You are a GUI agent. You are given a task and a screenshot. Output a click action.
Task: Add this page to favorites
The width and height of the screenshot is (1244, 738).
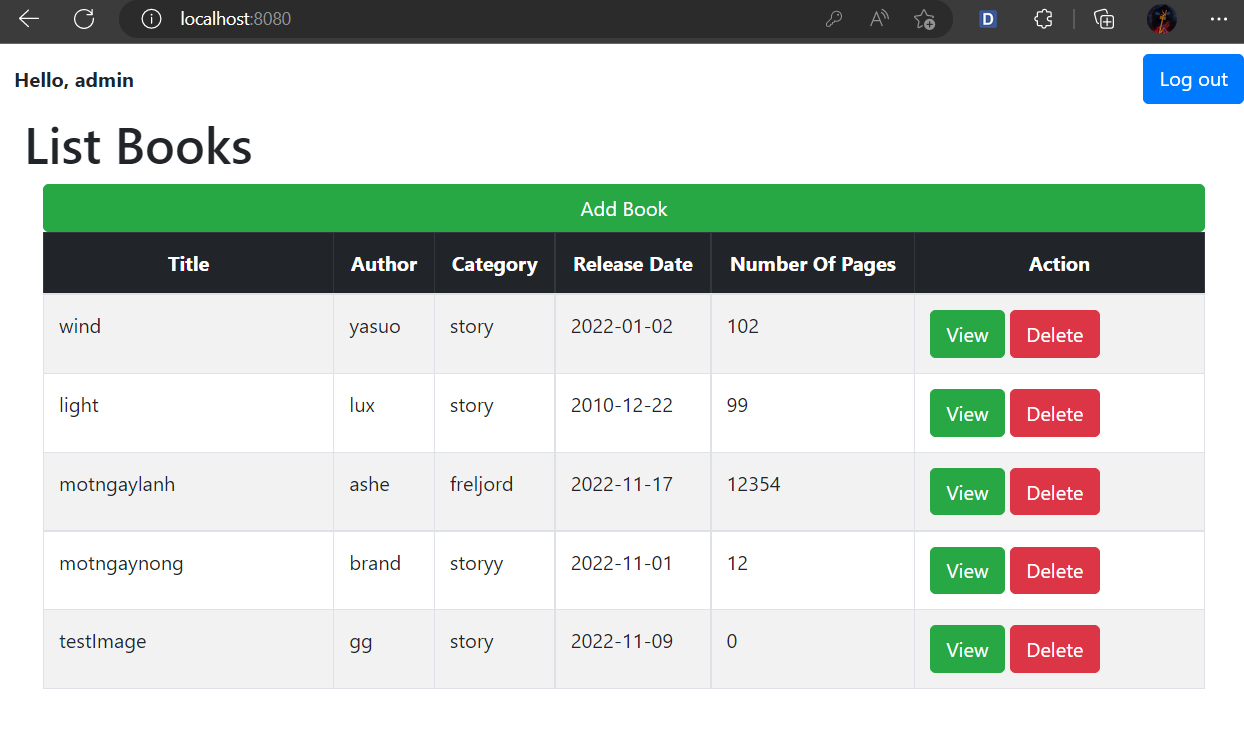(x=925, y=19)
